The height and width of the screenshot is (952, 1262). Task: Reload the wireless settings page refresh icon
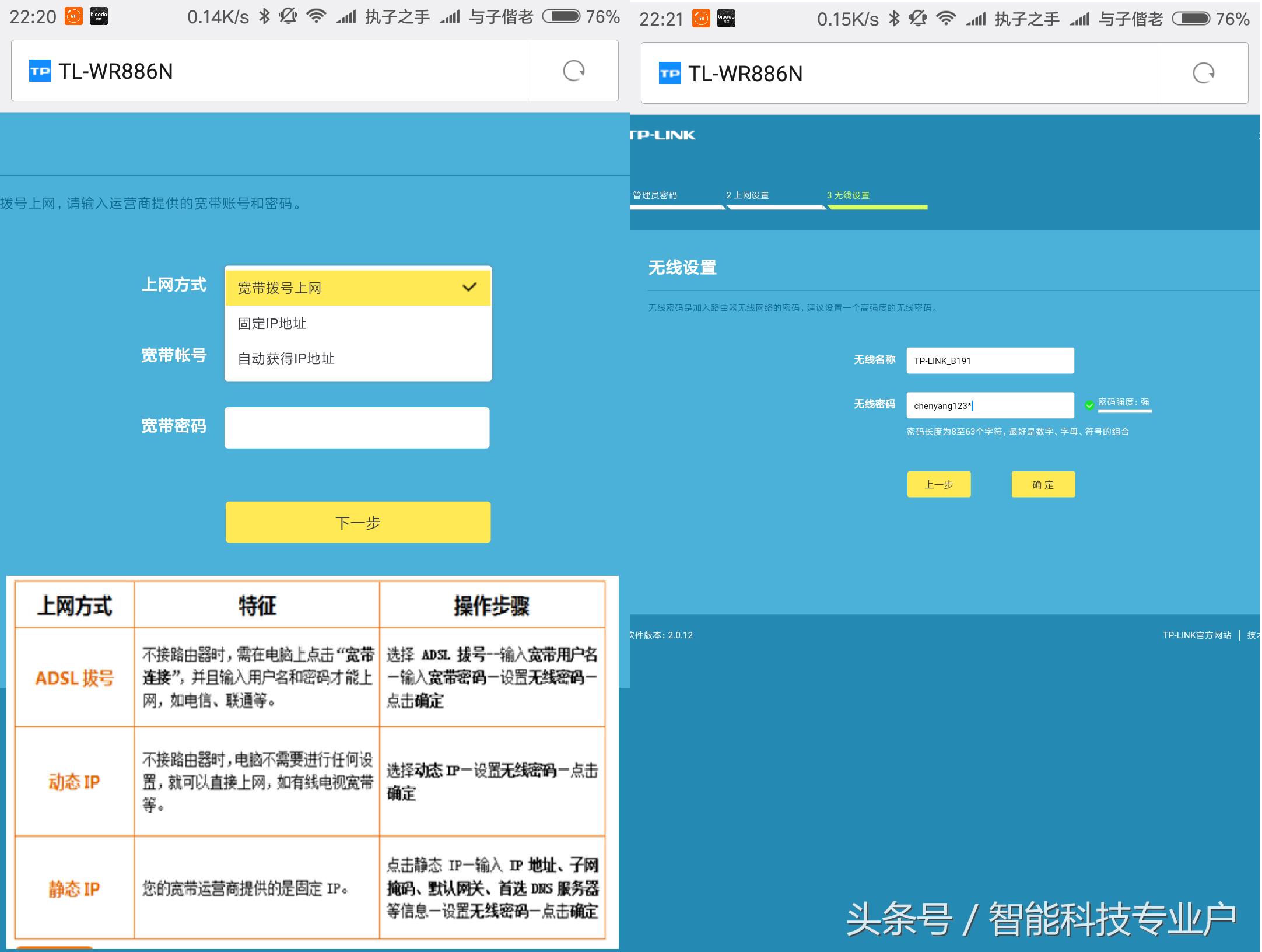pyautogui.click(x=1203, y=73)
